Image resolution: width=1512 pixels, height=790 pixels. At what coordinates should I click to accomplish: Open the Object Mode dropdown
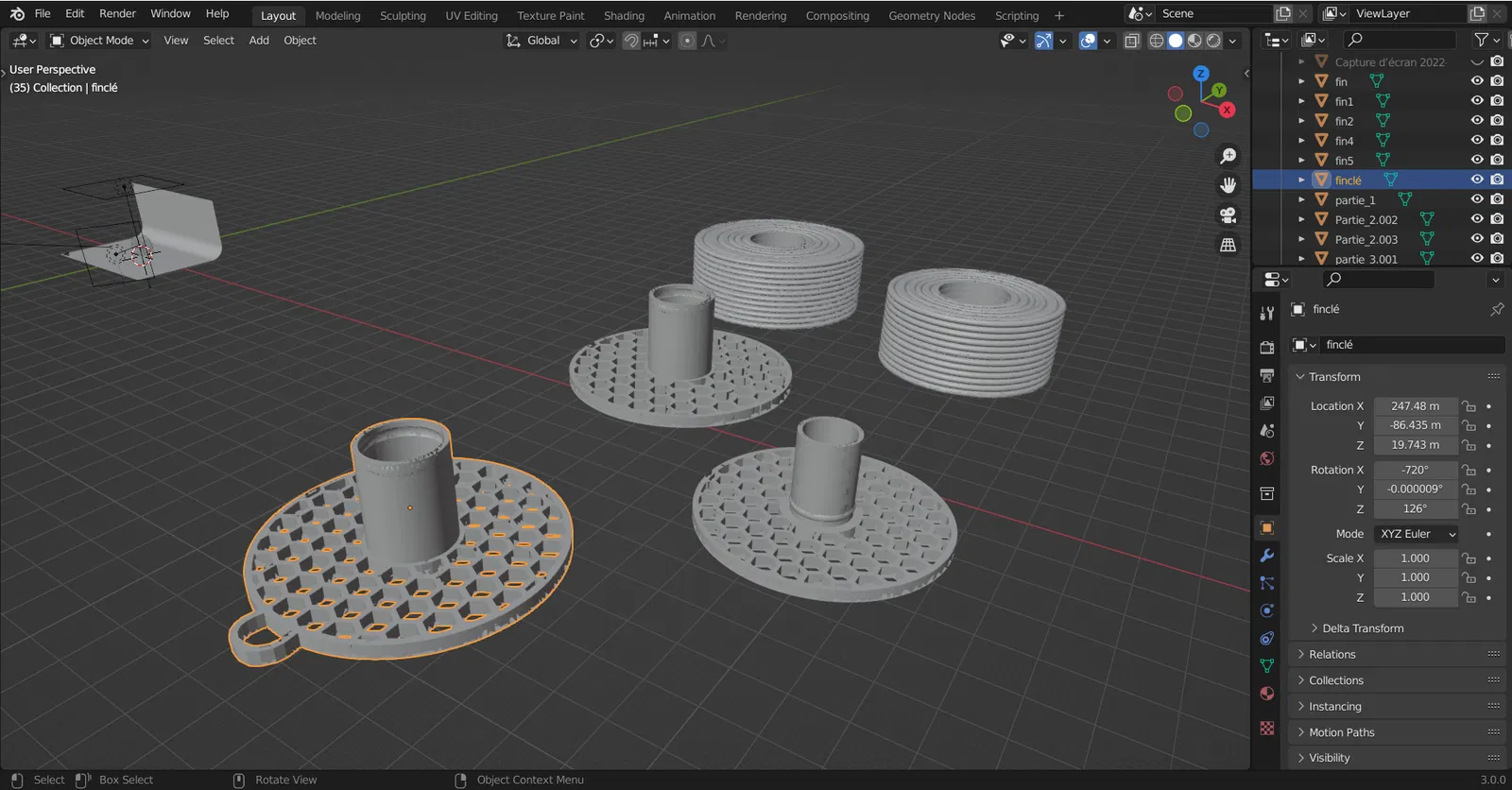100,41
